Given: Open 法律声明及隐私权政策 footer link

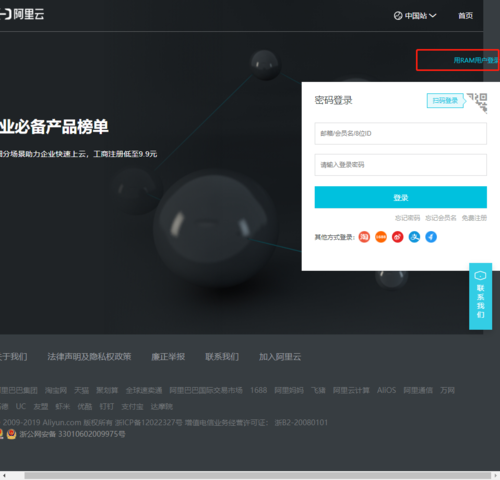Looking at the screenshot, I should coord(89,357).
